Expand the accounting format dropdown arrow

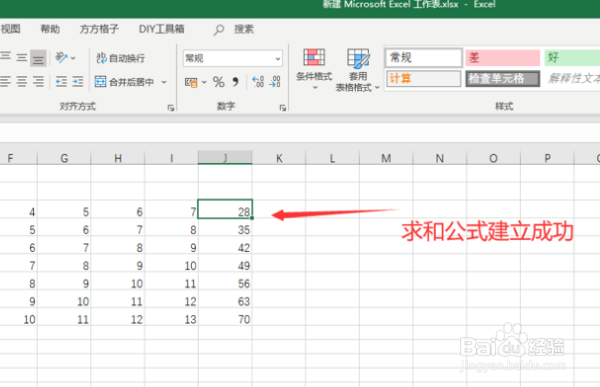pyautogui.click(x=204, y=82)
